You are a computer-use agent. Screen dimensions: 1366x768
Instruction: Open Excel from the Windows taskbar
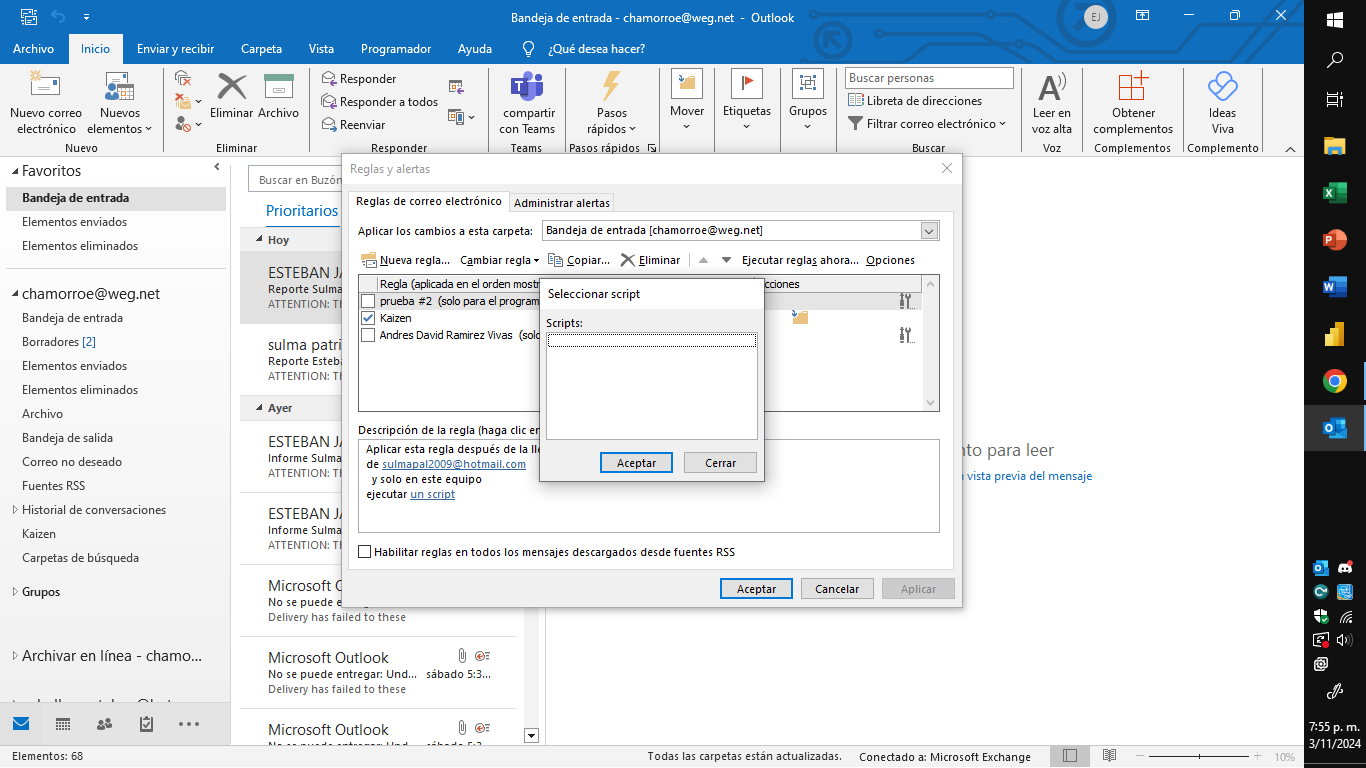[x=1335, y=193]
